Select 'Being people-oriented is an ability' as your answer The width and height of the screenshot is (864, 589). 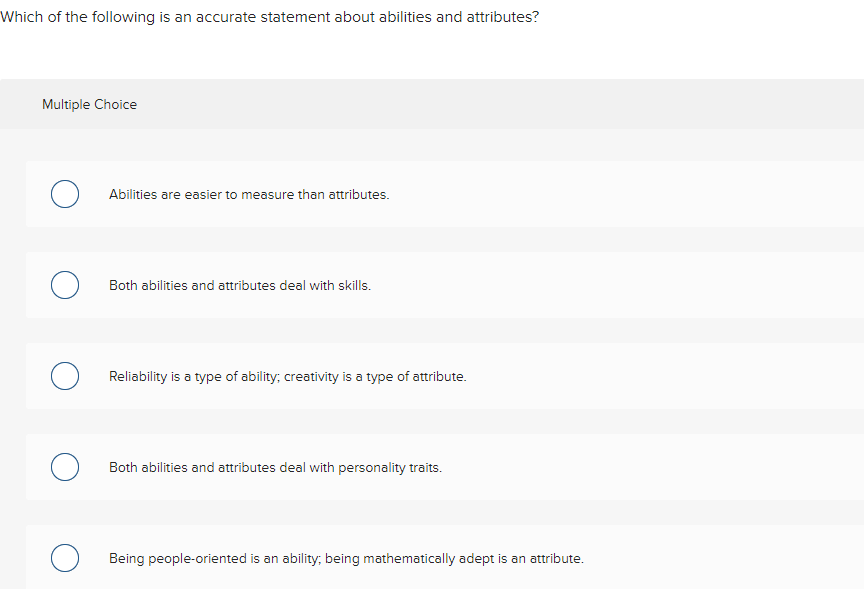point(64,558)
